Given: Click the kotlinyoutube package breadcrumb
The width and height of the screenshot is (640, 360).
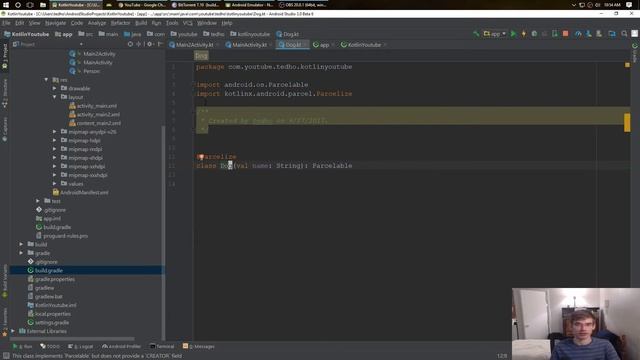Looking at the screenshot, I should (250, 34).
